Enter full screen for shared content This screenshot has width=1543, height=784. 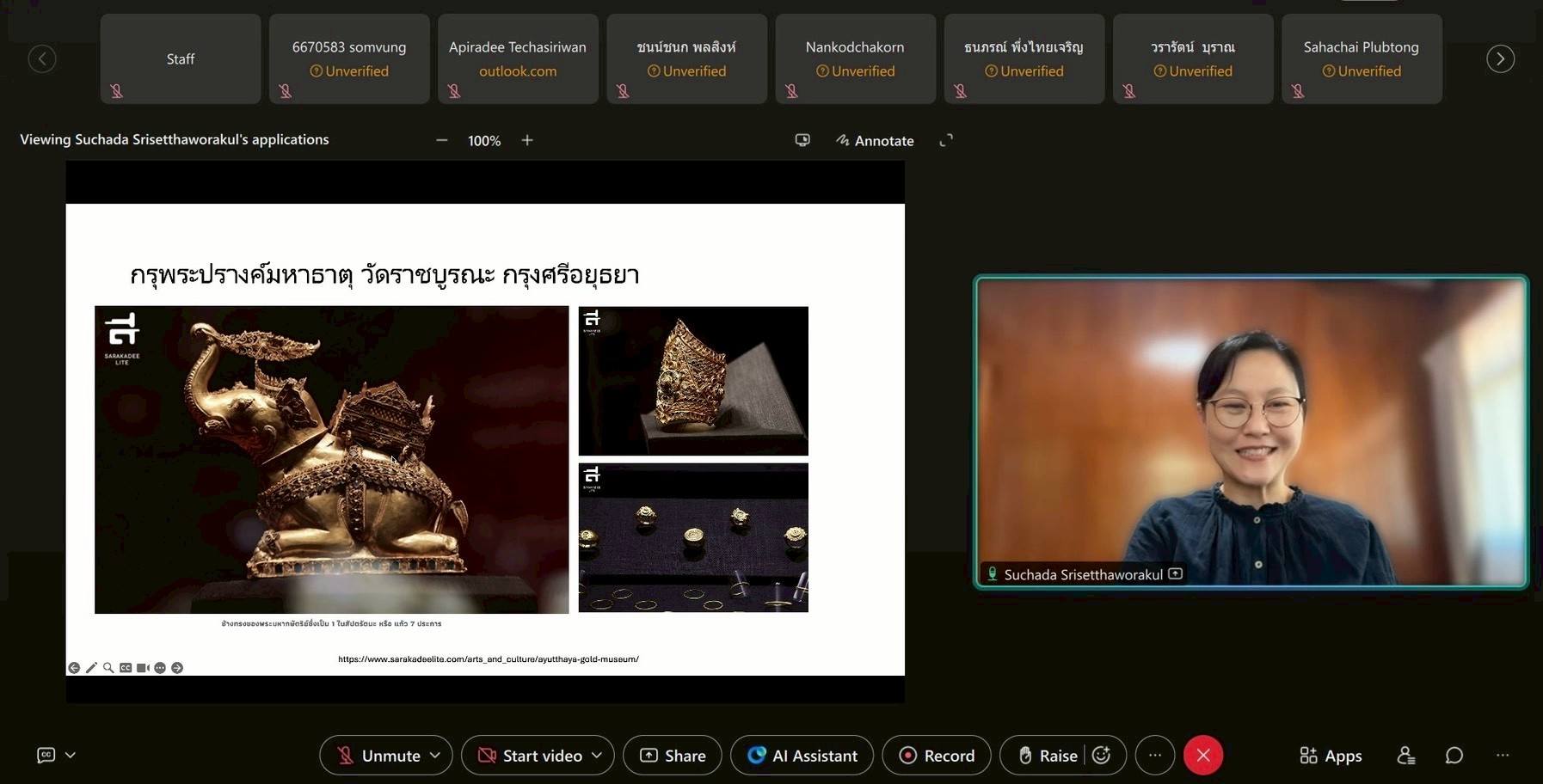point(946,140)
